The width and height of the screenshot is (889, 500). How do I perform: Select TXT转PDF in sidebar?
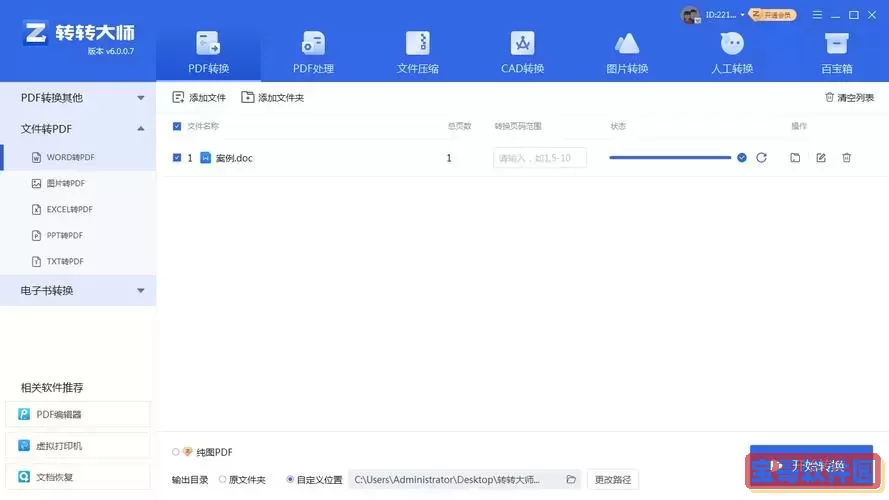click(x=78, y=261)
